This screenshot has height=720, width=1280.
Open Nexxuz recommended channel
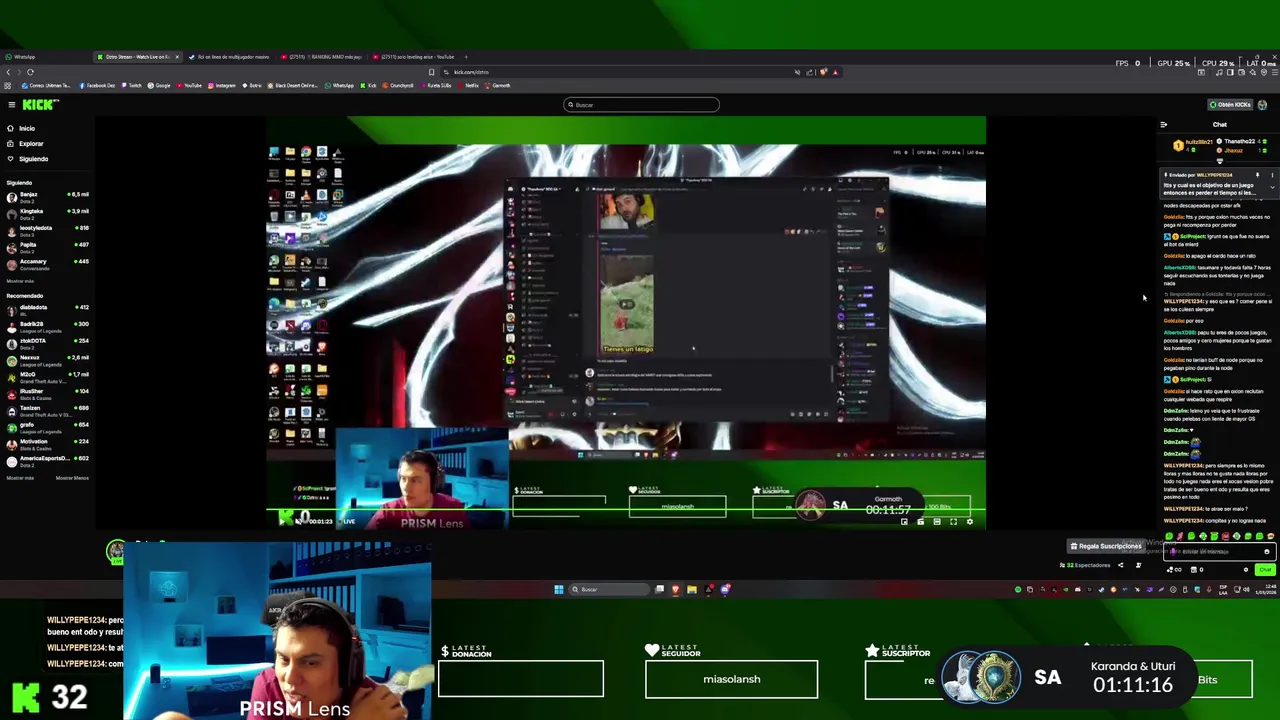pos(47,359)
